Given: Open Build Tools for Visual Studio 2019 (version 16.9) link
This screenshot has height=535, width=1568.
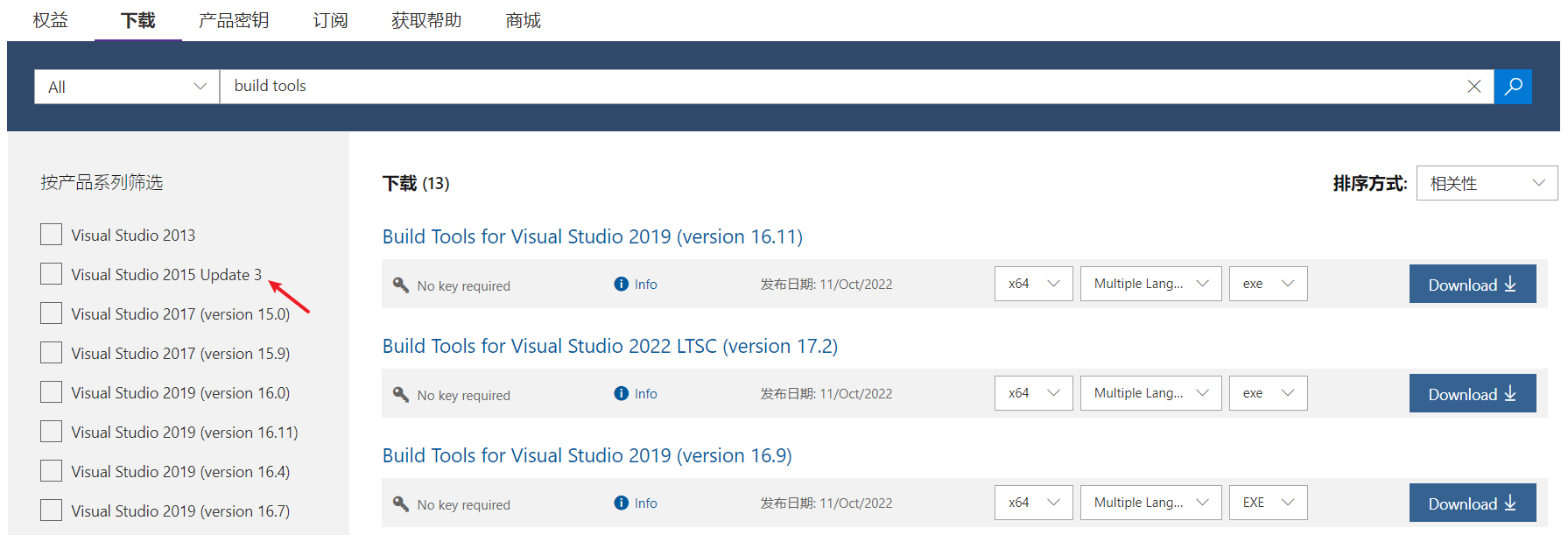Looking at the screenshot, I should pyautogui.click(x=587, y=455).
